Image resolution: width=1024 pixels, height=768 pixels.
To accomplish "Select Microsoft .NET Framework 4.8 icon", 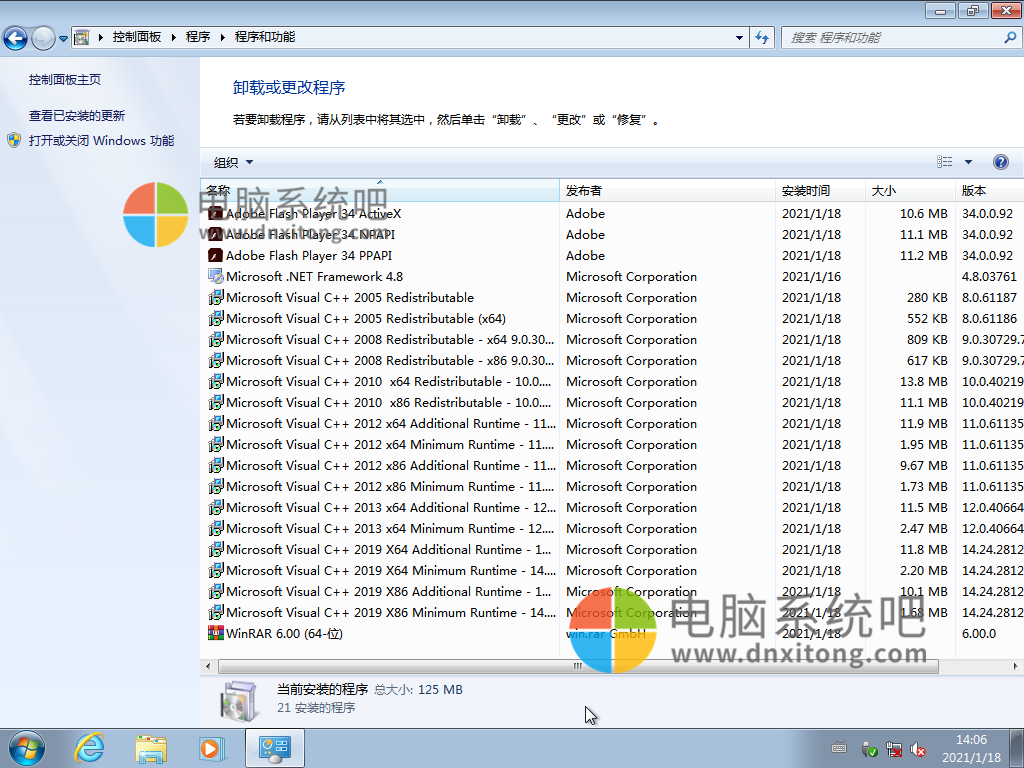I will [216, 276].
